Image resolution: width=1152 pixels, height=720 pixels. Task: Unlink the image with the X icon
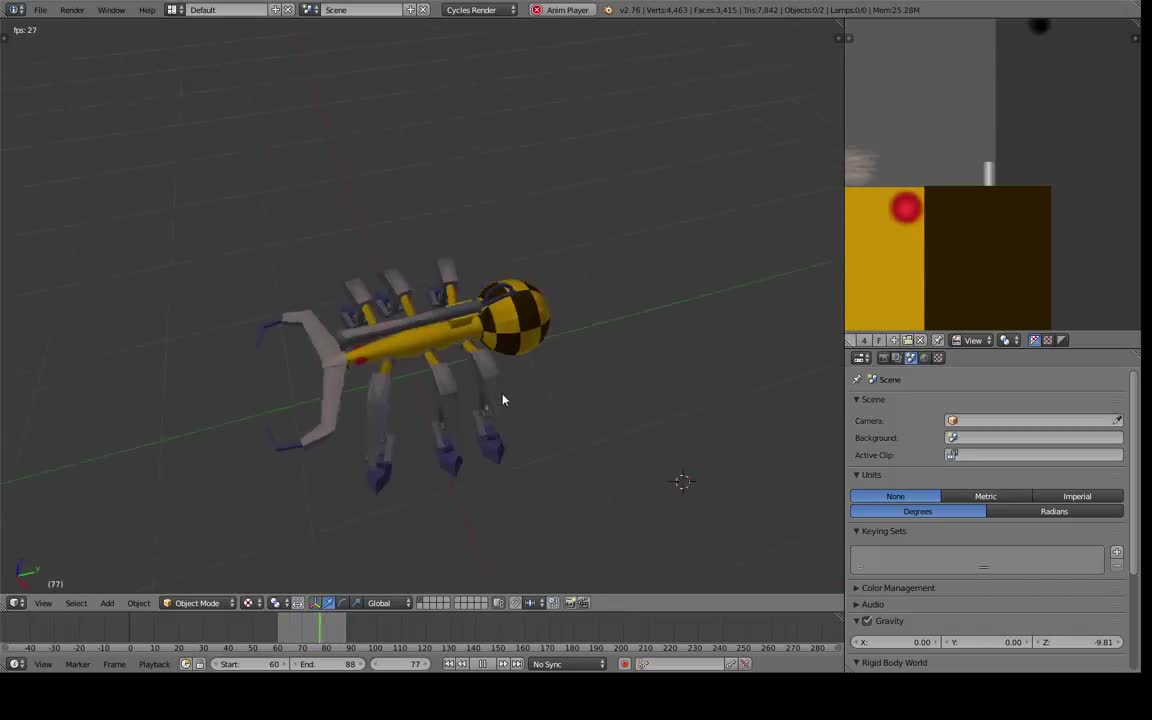919,340
